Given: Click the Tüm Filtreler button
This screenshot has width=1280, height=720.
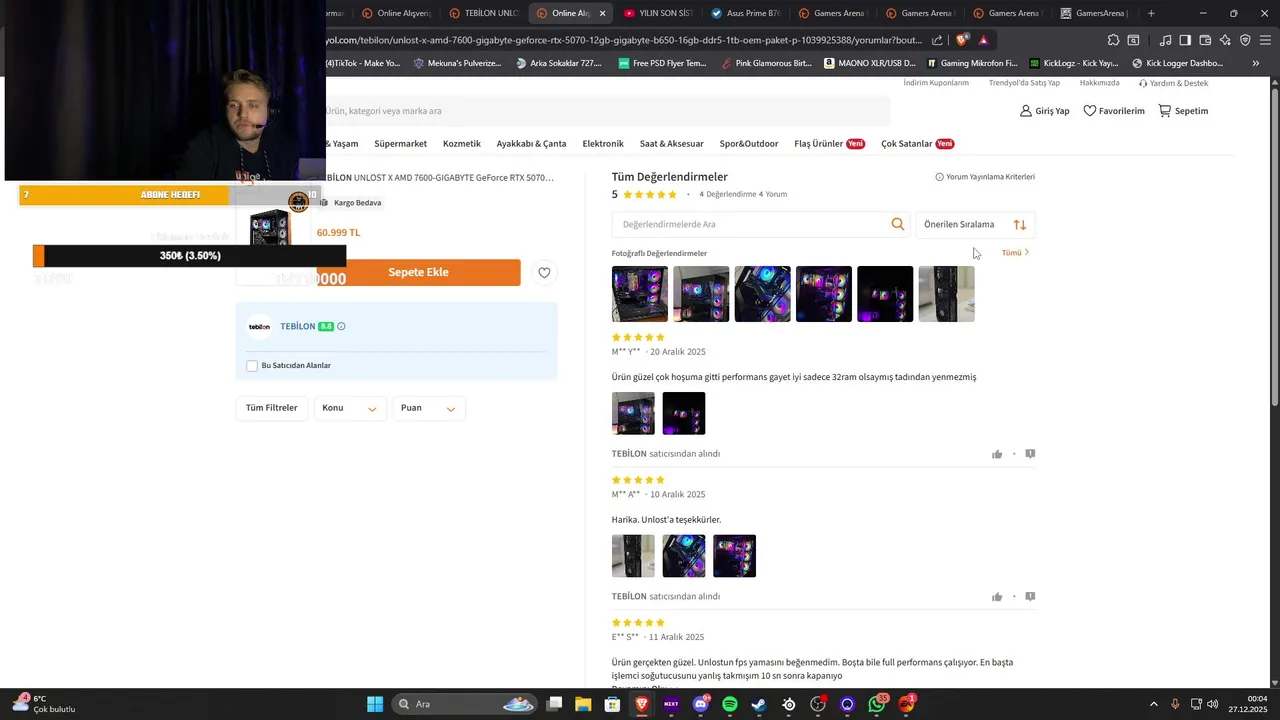Looking at the screenshot, I should pos(272,408).
